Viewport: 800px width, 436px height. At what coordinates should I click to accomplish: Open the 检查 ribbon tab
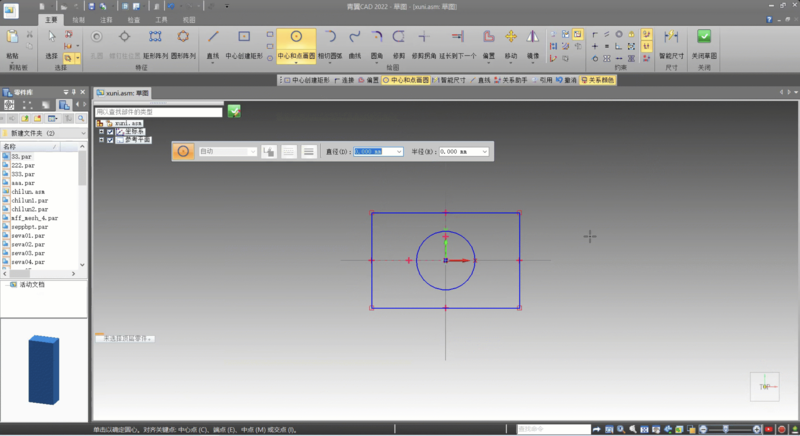pos(134,19)
